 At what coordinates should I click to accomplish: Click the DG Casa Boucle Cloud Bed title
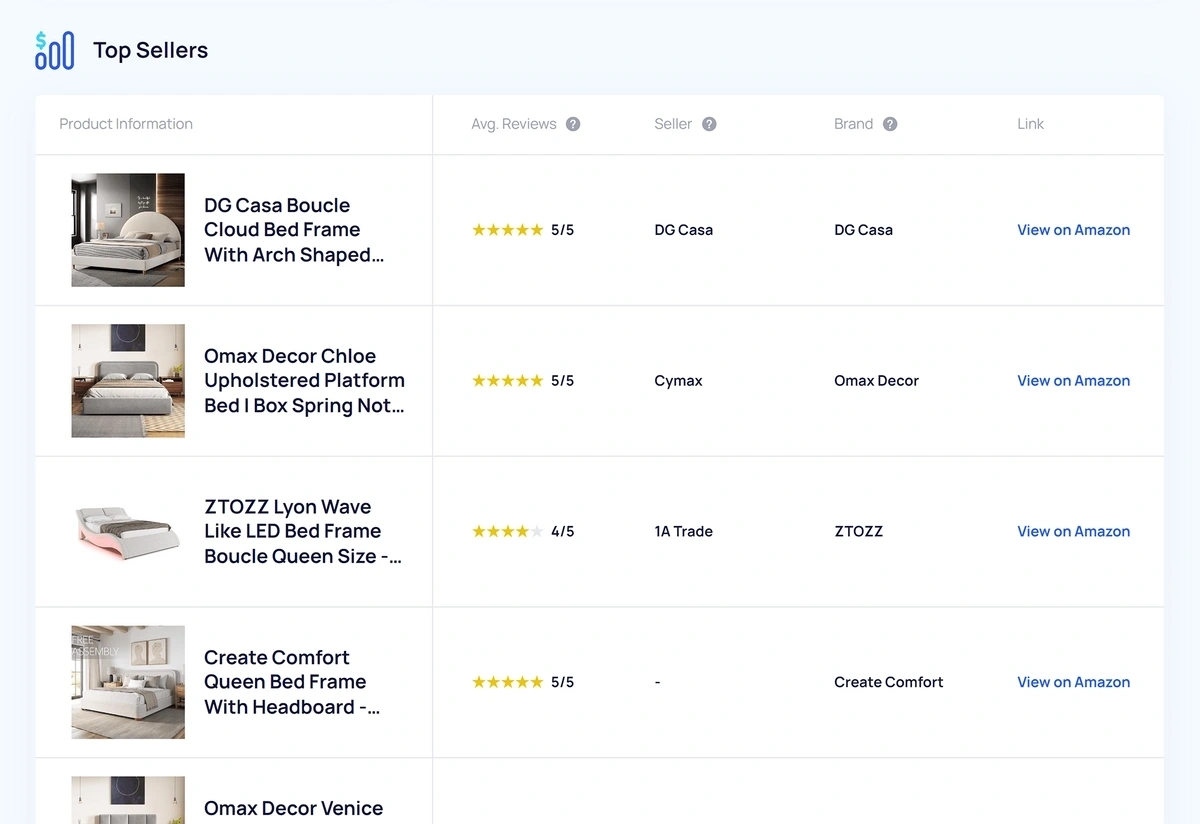click(x=293, y=230)
